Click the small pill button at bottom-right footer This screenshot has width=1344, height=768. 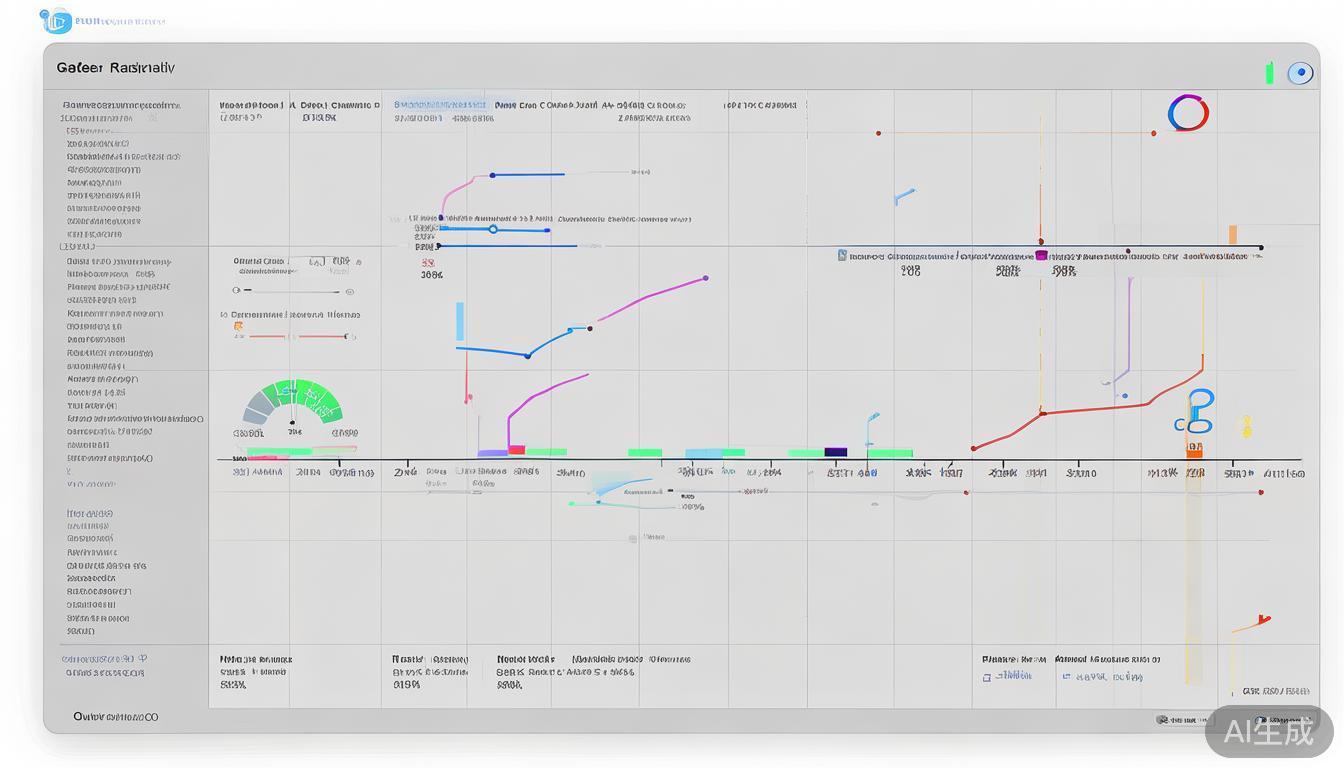1180,720
